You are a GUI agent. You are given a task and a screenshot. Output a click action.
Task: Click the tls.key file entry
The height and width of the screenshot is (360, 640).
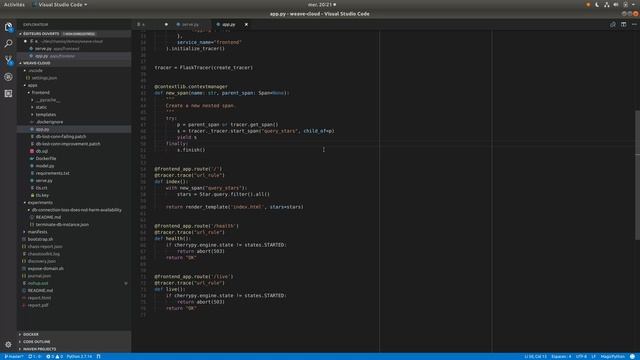tap(73, 195)
